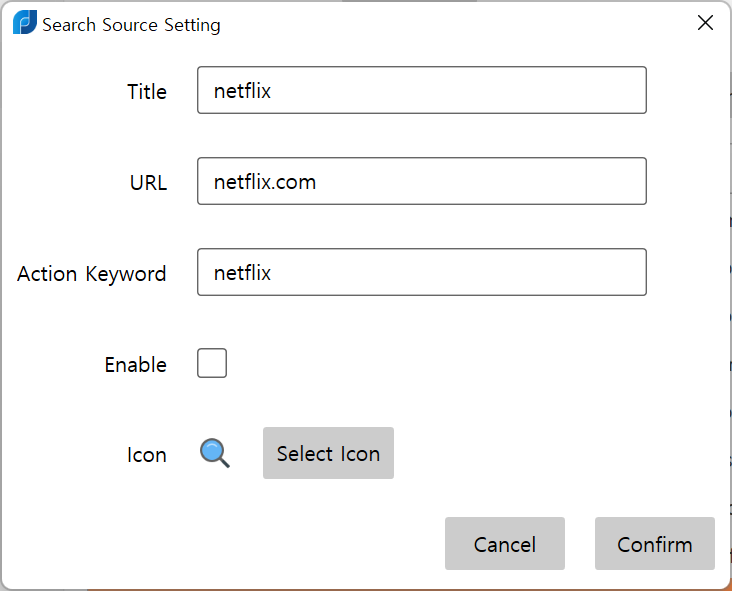The height and width of the screenshot is (591, 732).
Task: Click the "Title" label text
Action: pyautogui.click(x=147, y=91)
